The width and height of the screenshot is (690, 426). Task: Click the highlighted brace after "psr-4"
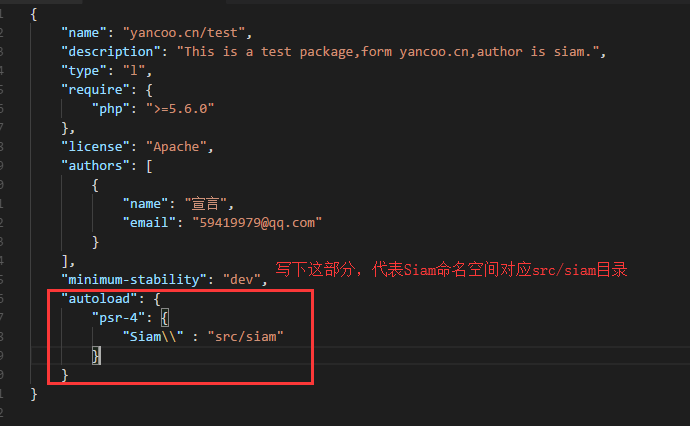pyautogui.click(x=165, y=318)
